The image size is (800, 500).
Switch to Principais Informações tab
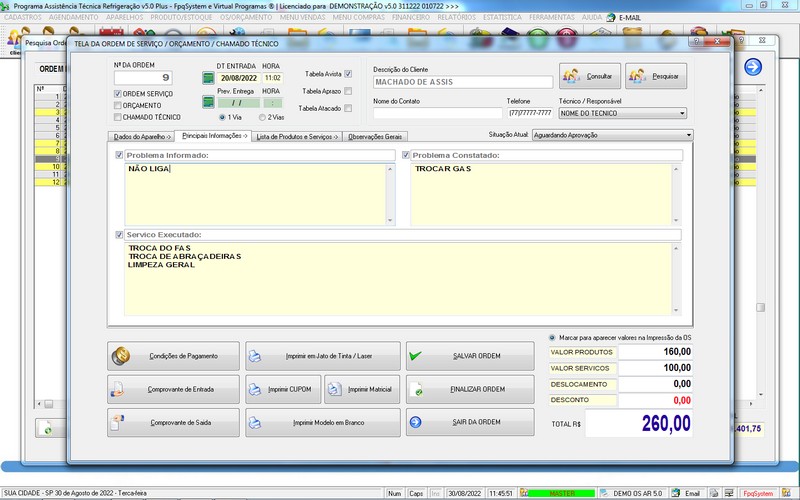click(213, 136)
